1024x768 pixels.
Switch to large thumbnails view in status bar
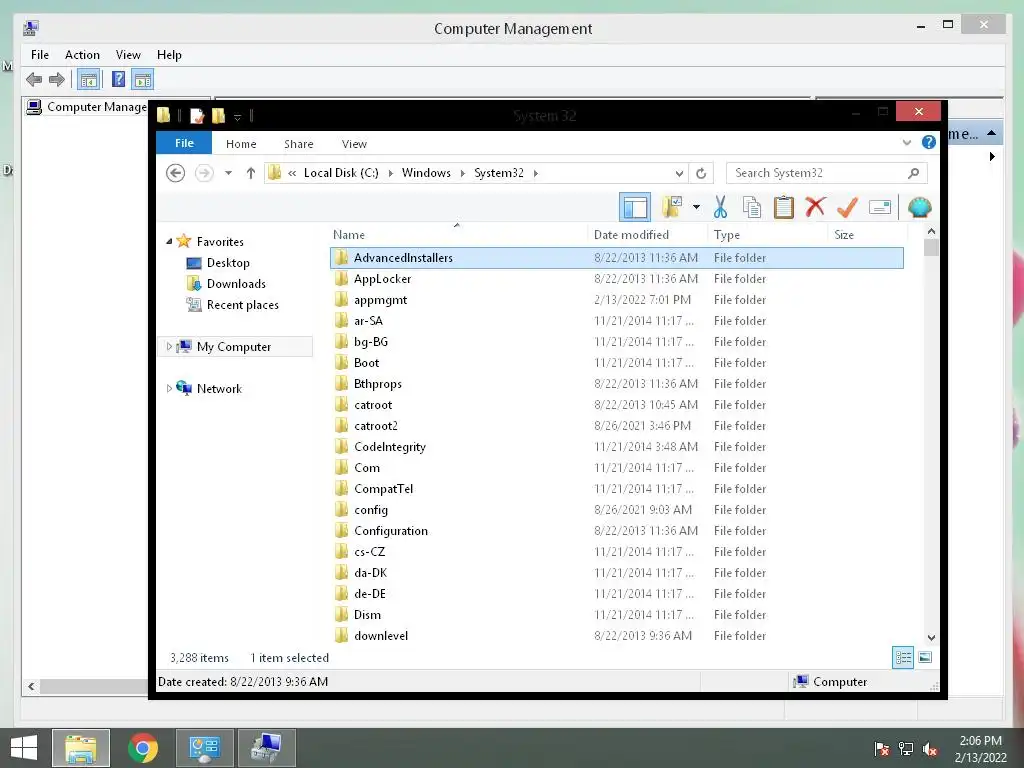(925, 658)
